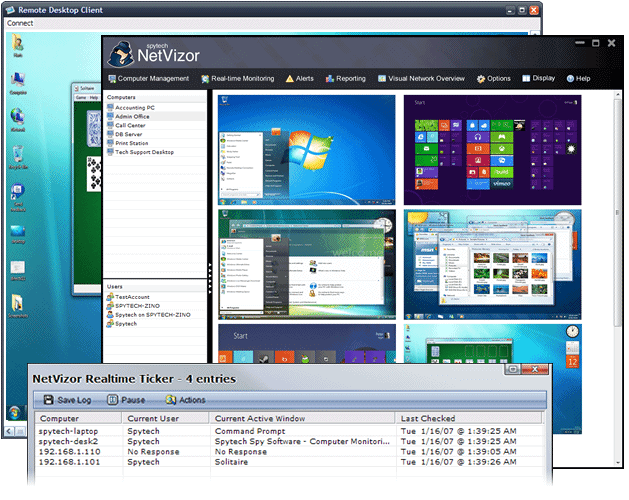Open the Display menu
This screenshot has width=629, height=500.
point(538,78)
